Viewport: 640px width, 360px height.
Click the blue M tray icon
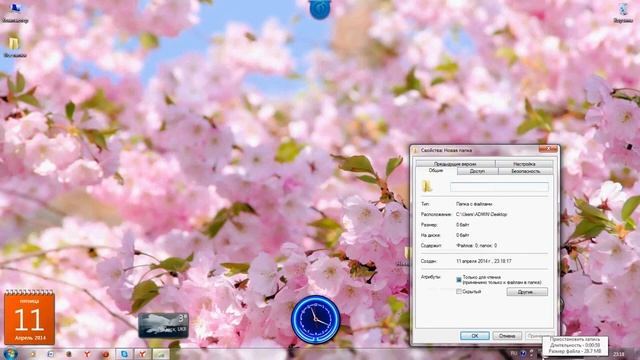[x=523, y=353]
